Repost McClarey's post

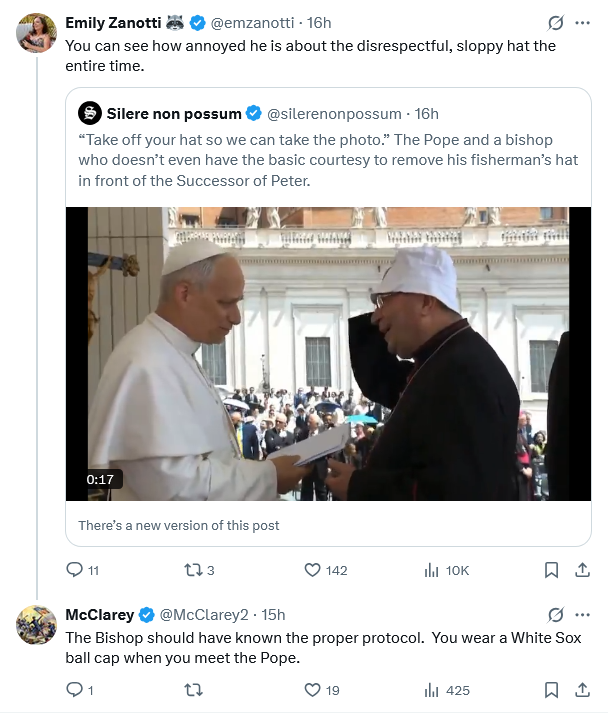195,690
